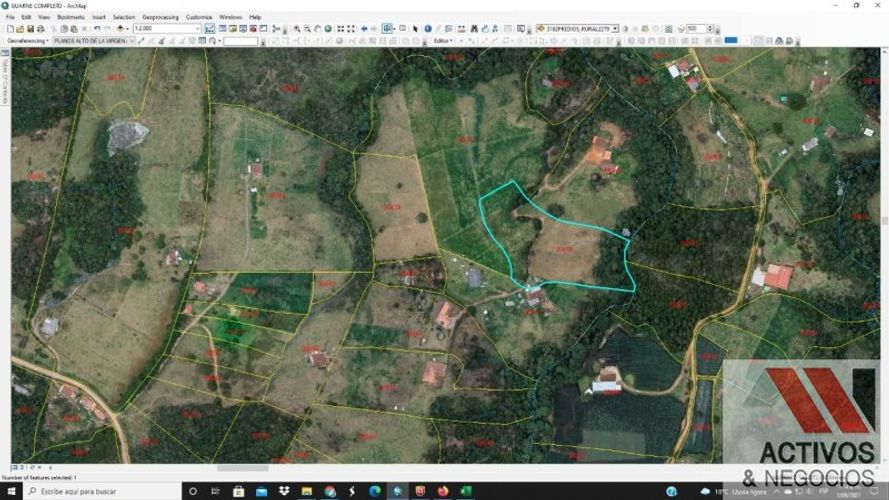The image size is (889, 500).
Task: Click the Table of Contents side tab
Action: (x=5, y=77)
